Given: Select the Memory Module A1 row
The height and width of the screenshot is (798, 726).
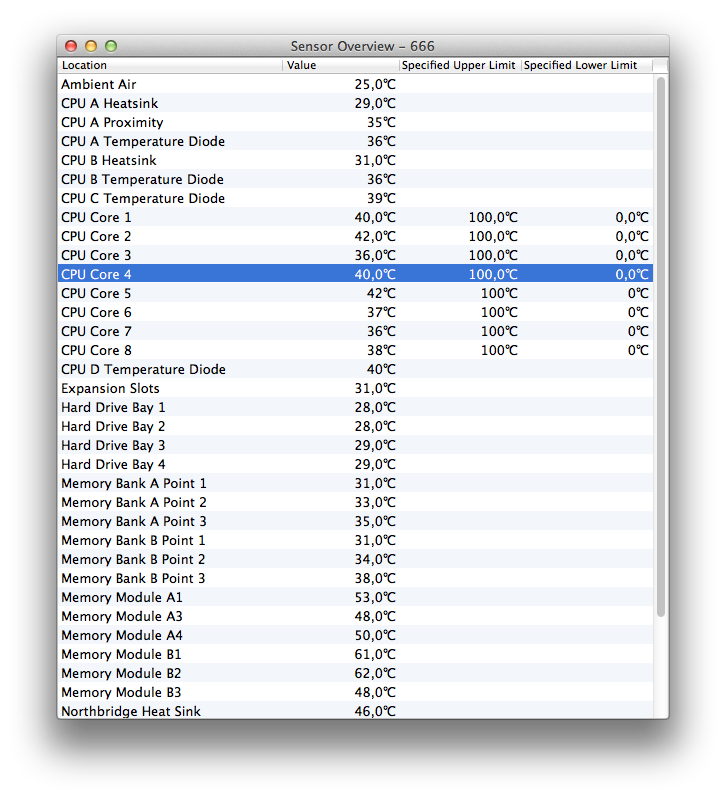Looking at the screenshot, I should (355, 597).
